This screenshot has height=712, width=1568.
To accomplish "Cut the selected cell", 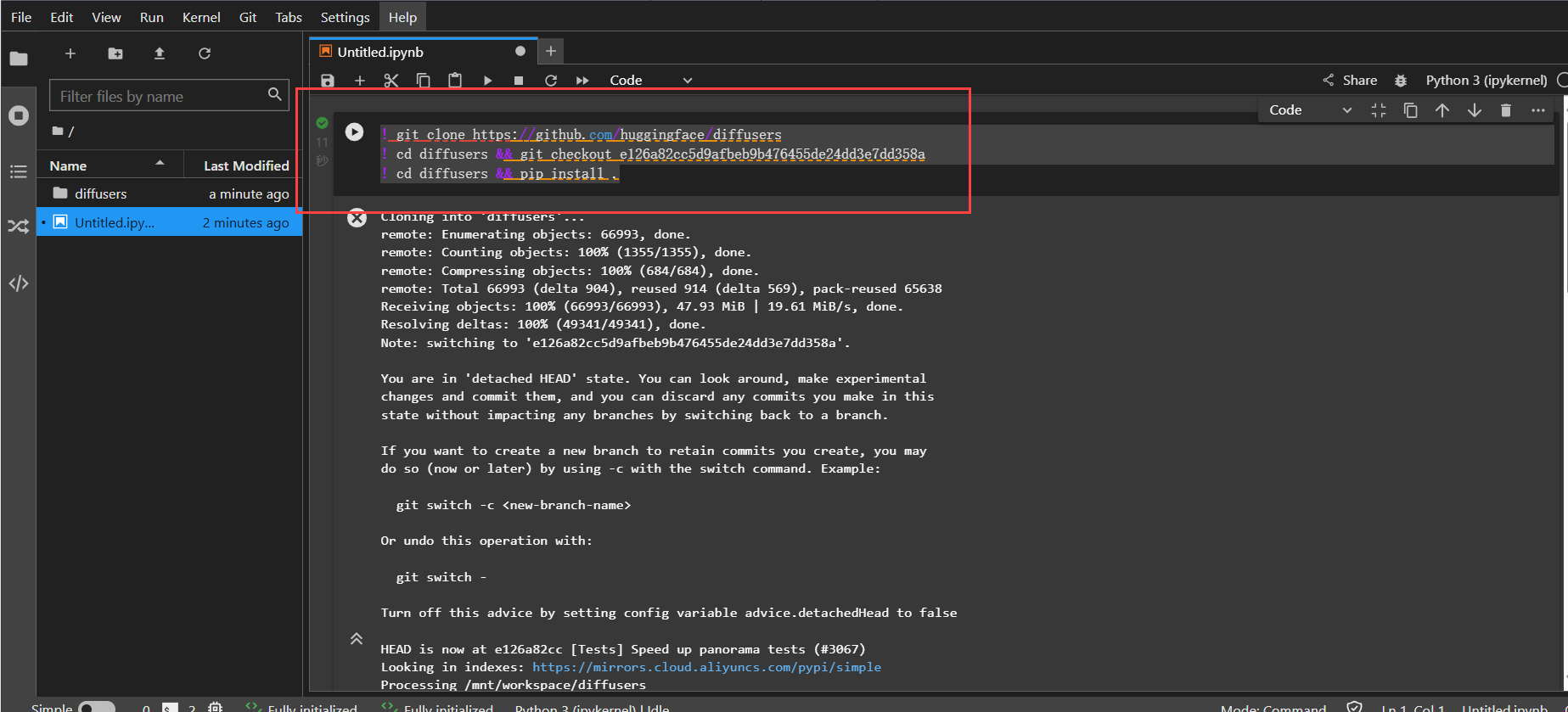I will click(391, 81).
